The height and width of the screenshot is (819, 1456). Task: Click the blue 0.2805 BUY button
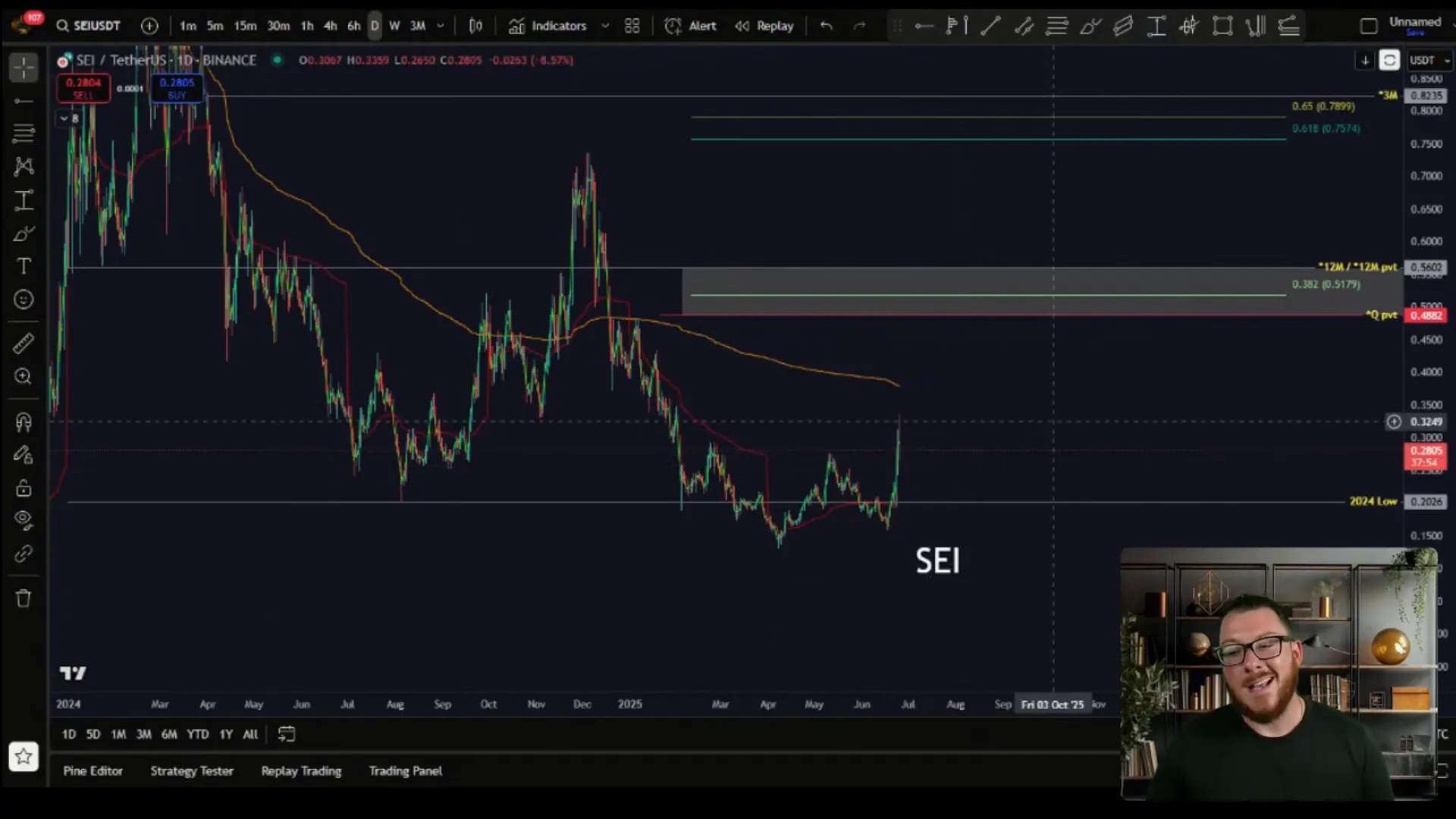pyautogui.click(x=177, y=88)
